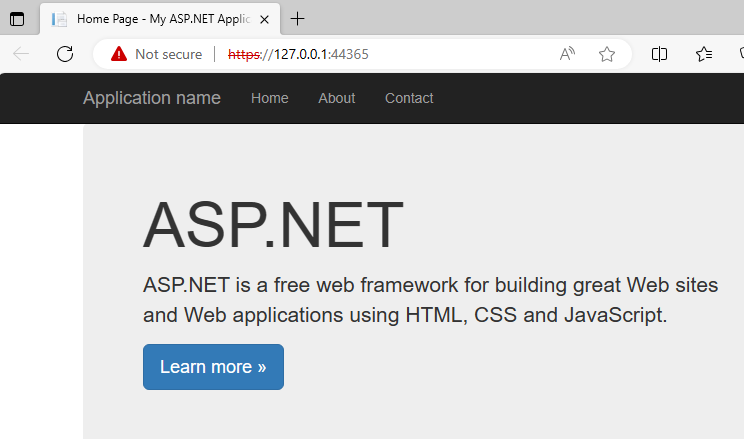The height and width of the screenshot is (439, 744).
Task: Open Read aloud icon in address bar
Action: (x=567, y=54)
